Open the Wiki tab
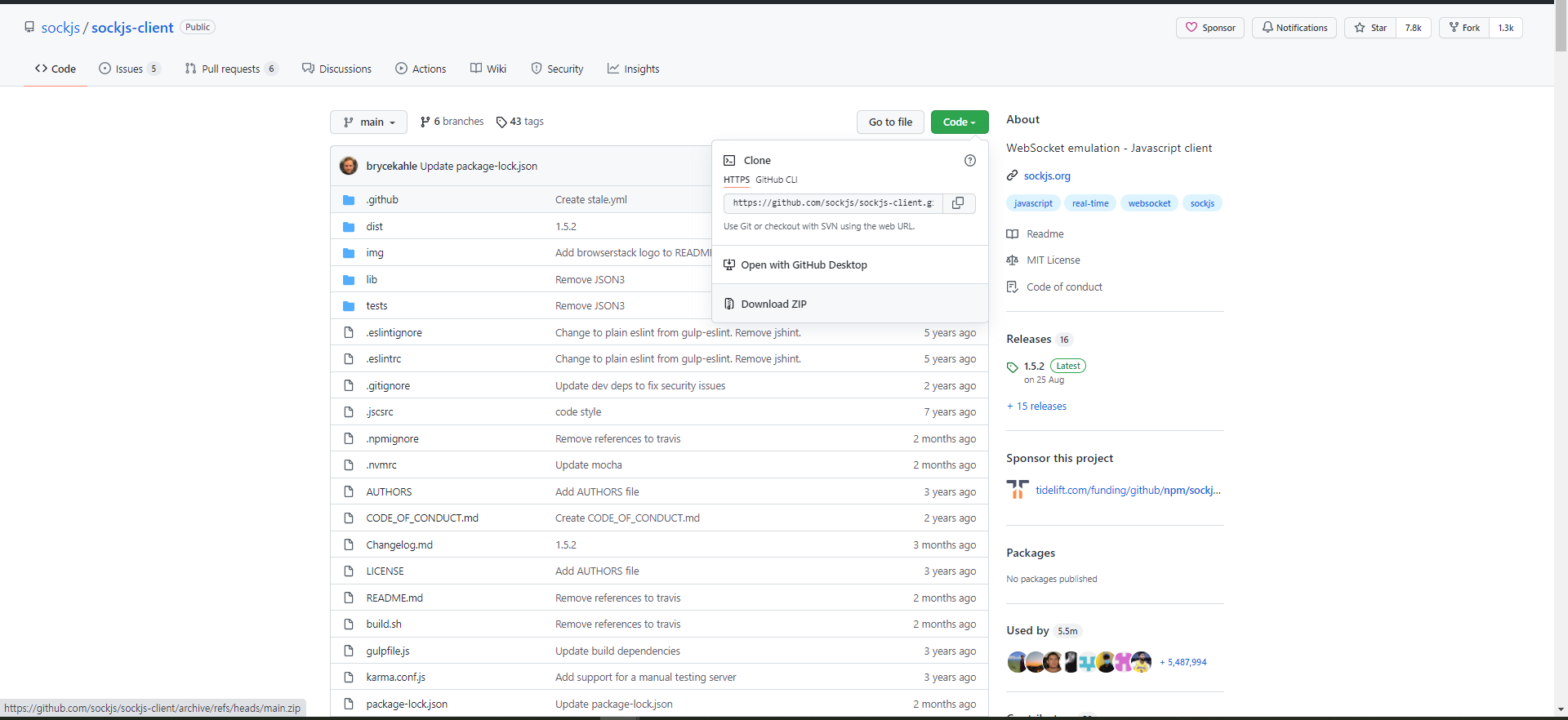This screenshot has height=720, width=1568. (488, 69)
